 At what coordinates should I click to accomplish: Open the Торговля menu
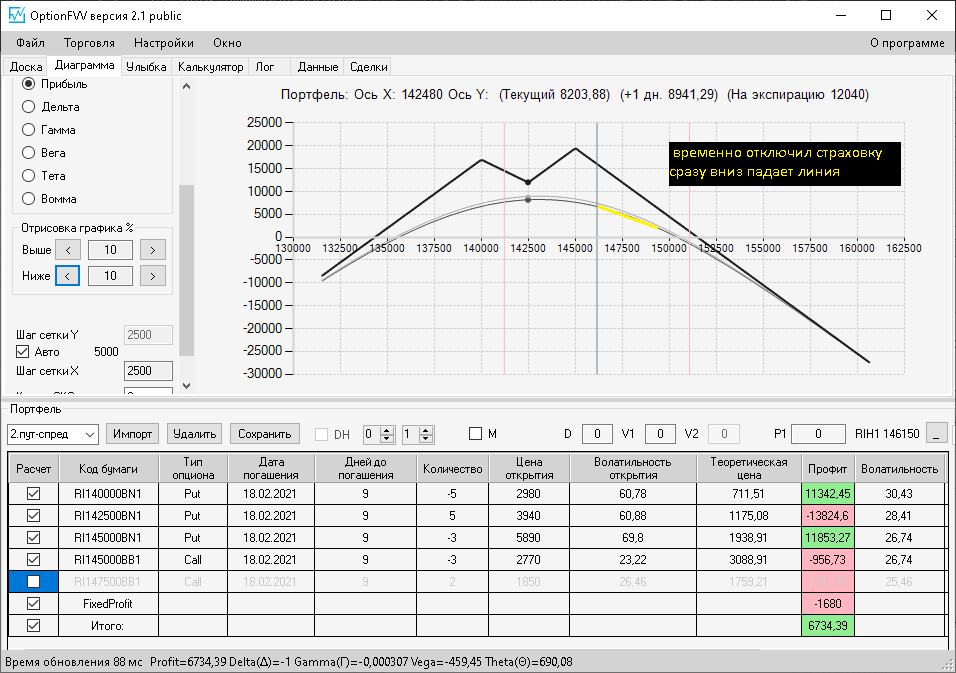click(89, 43)
